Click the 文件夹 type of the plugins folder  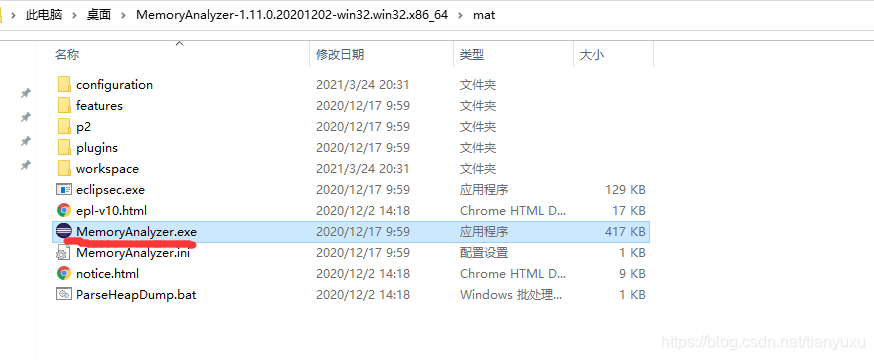[478, 148]
